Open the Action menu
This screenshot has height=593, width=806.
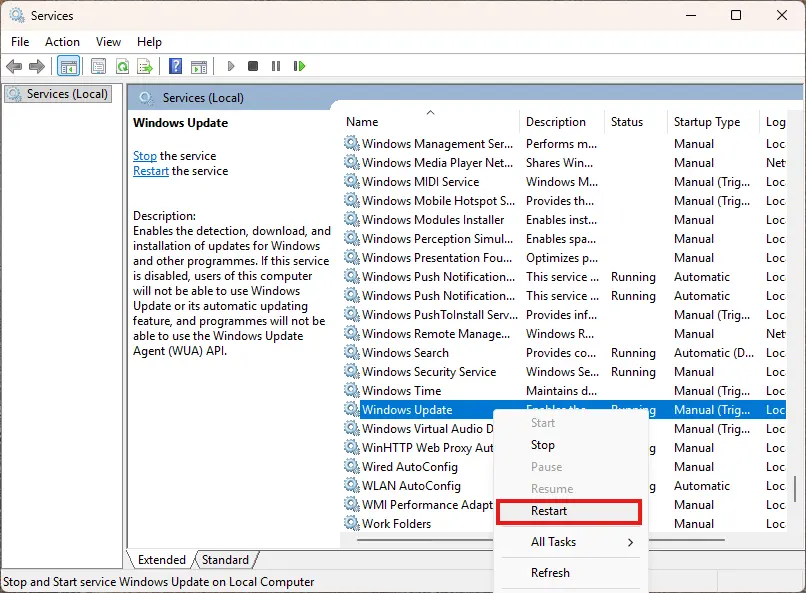pyautogui.click(x=62, y=42)
